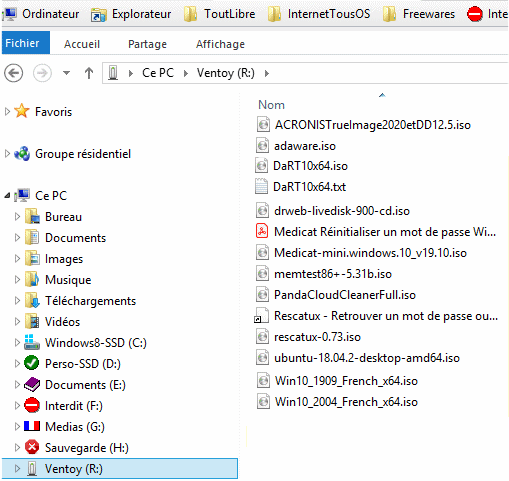Select memtest86+-5.31b.iso file
This screenshot has width=509, height=481.
(333, 274)
